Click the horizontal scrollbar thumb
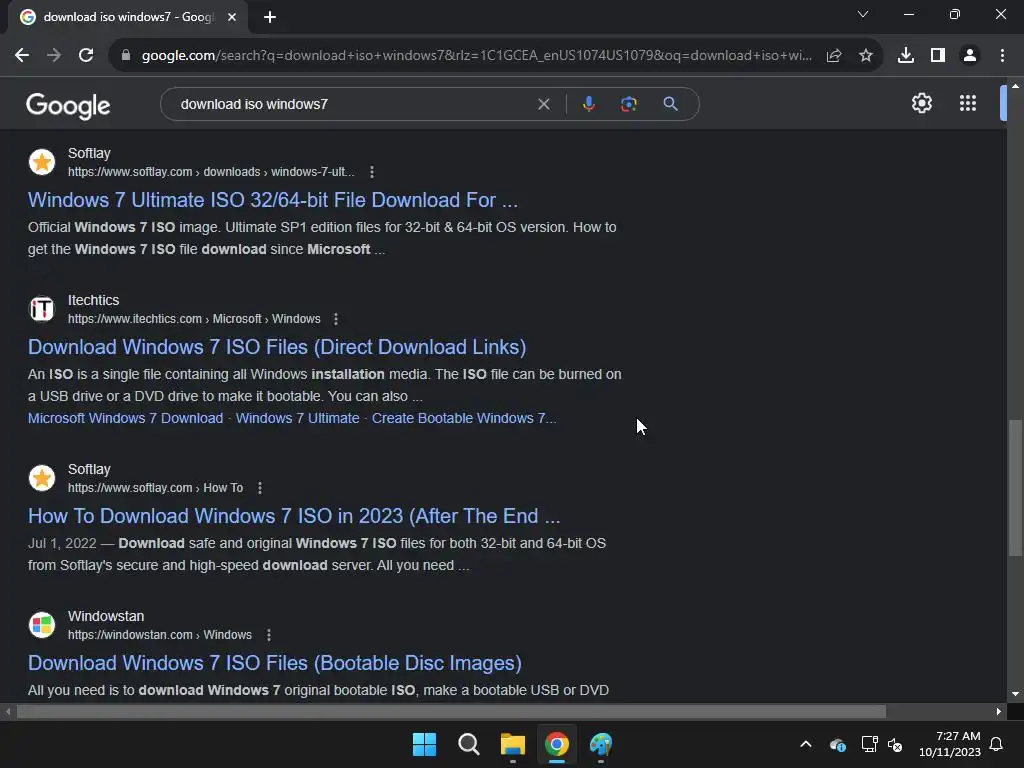This screenshot has width=1024, height=768. point(451,711)
